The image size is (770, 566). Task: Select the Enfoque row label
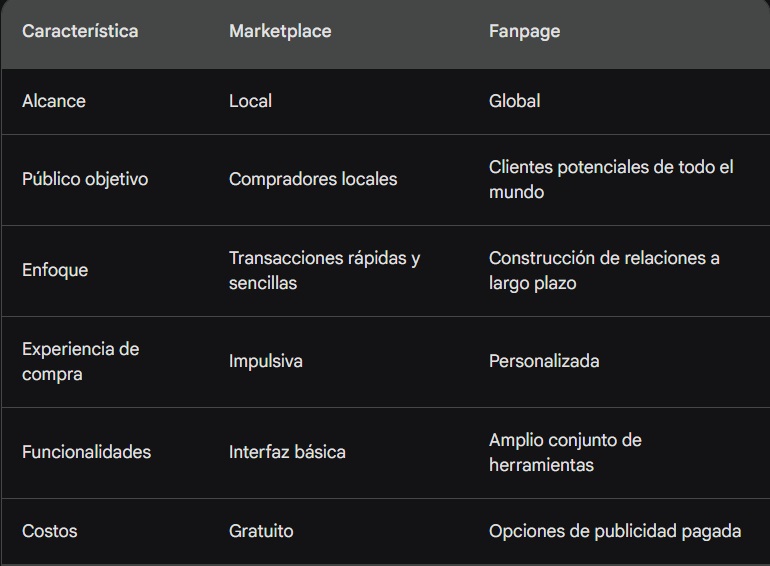55,270
